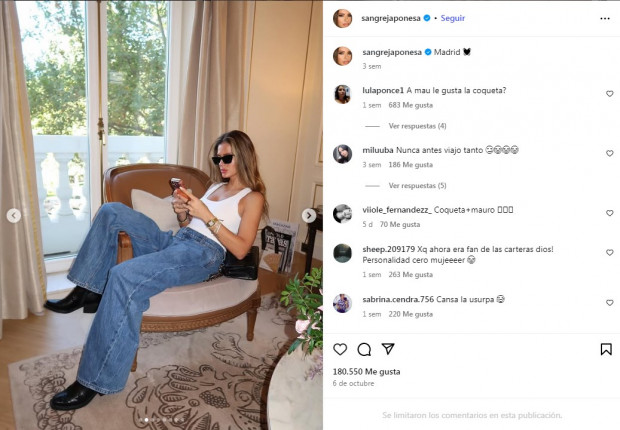Open the three-dot more options menu

605,19
